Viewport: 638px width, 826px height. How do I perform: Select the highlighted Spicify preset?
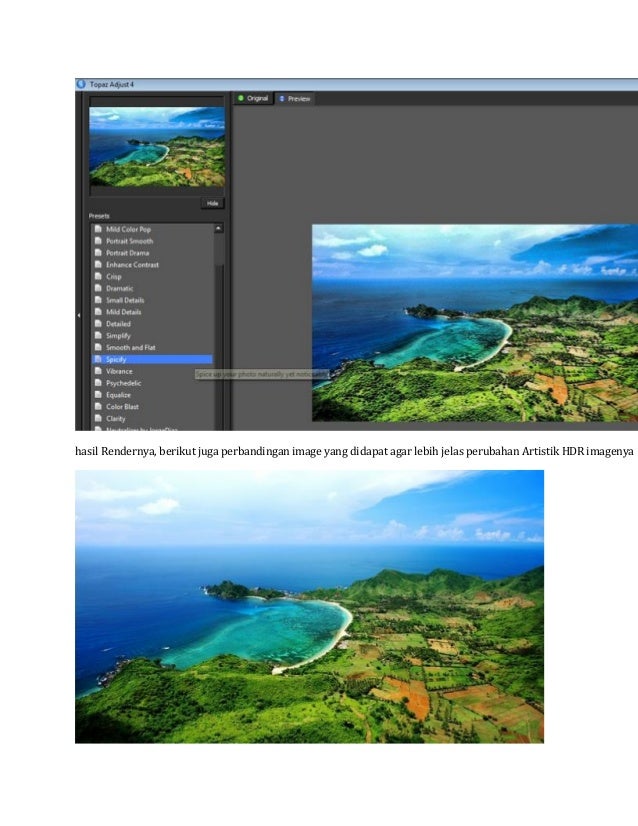tap(152, 359)
